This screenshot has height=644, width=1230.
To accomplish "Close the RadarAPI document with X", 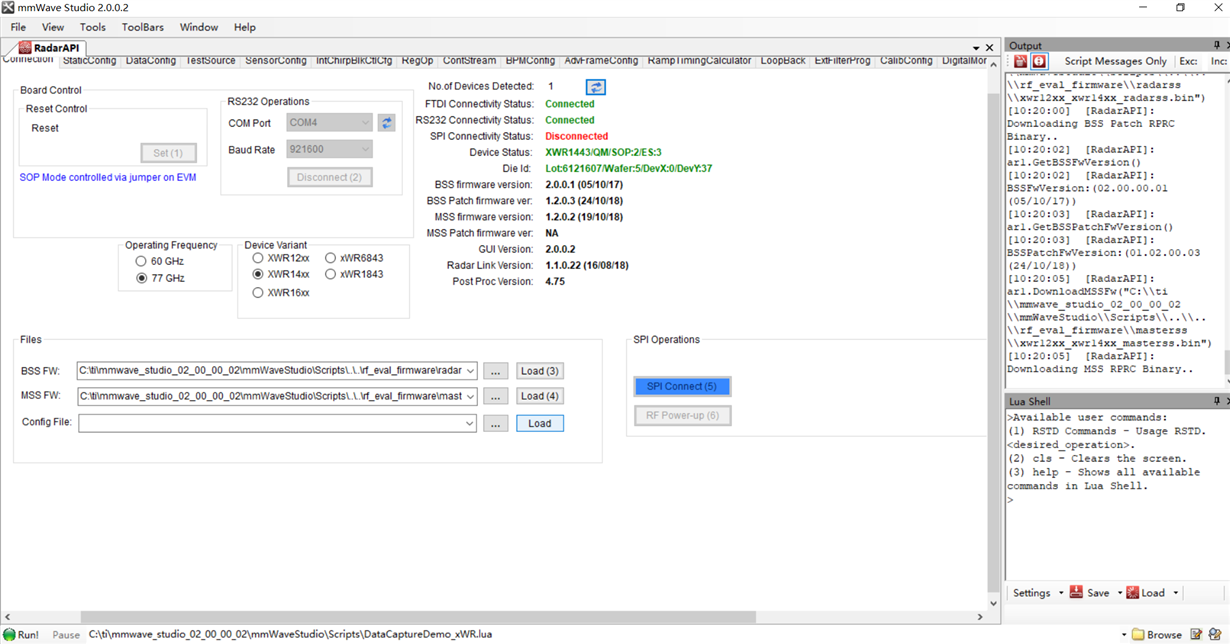I will tap(990, 48).
